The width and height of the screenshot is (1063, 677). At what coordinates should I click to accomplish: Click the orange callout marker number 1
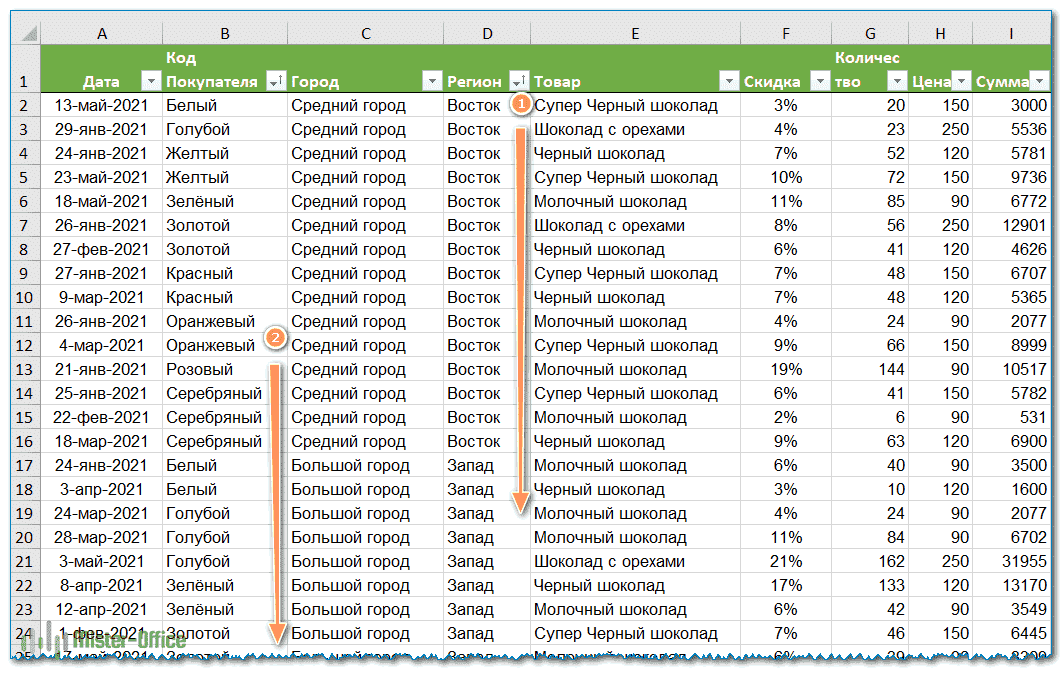pos(520,103)
